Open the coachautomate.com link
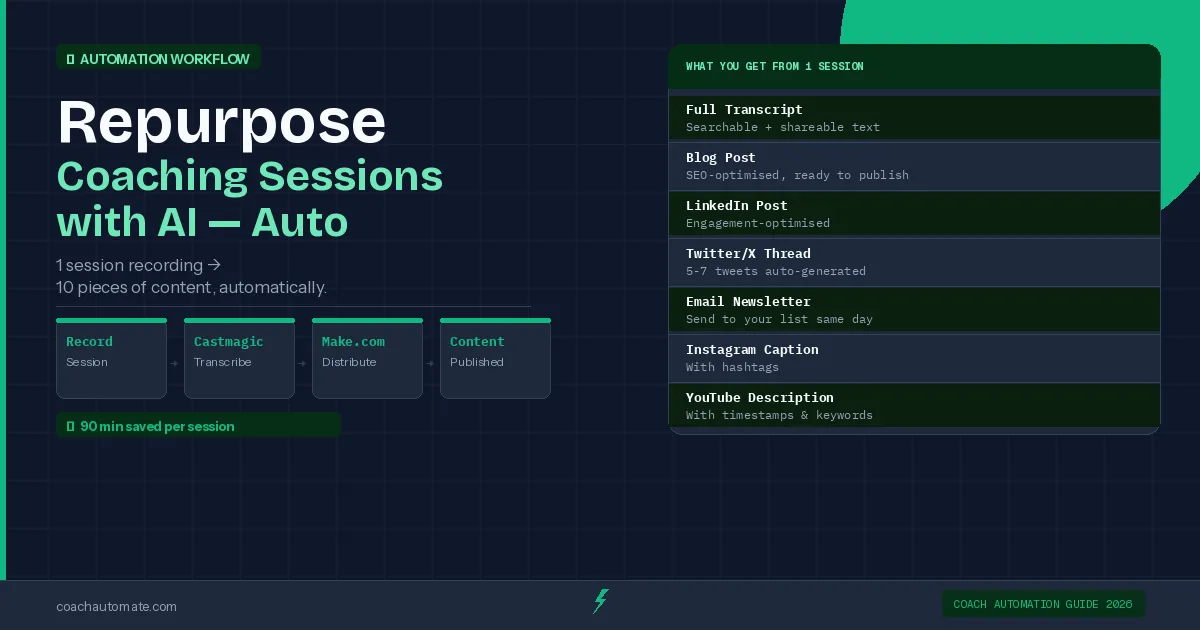This screenshot has width=1200, height=630. click(x=117, y=606)
